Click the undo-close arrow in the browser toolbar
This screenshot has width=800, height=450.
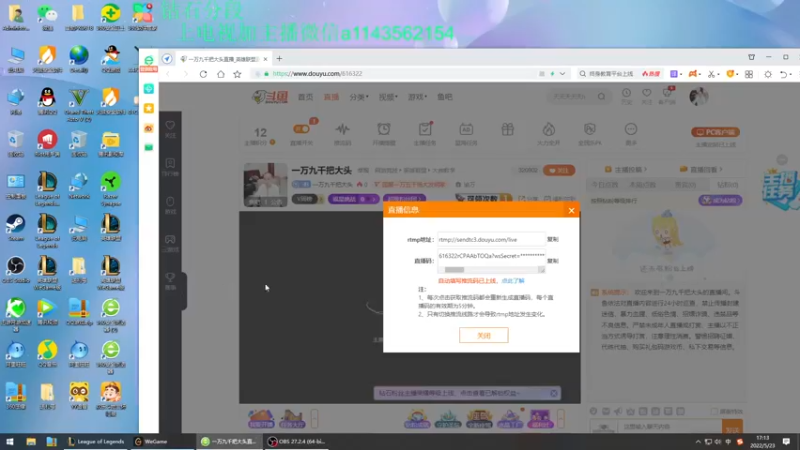click(783, 74)
